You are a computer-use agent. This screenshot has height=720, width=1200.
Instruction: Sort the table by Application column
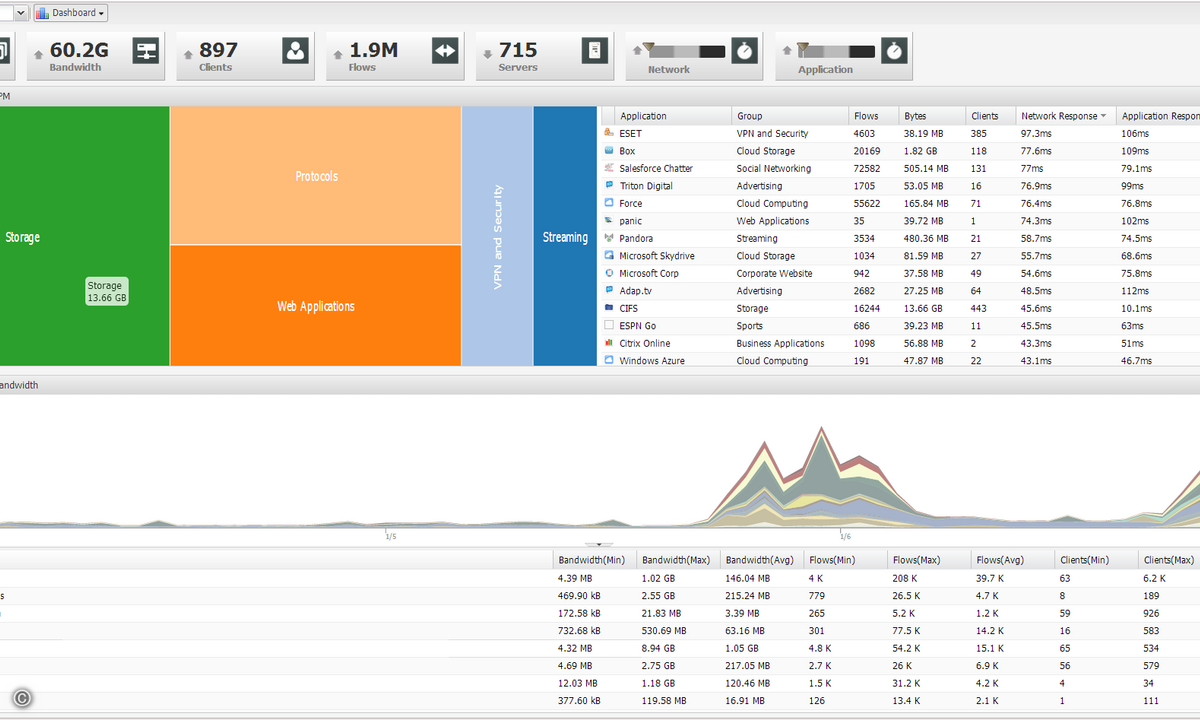(673, 116)
